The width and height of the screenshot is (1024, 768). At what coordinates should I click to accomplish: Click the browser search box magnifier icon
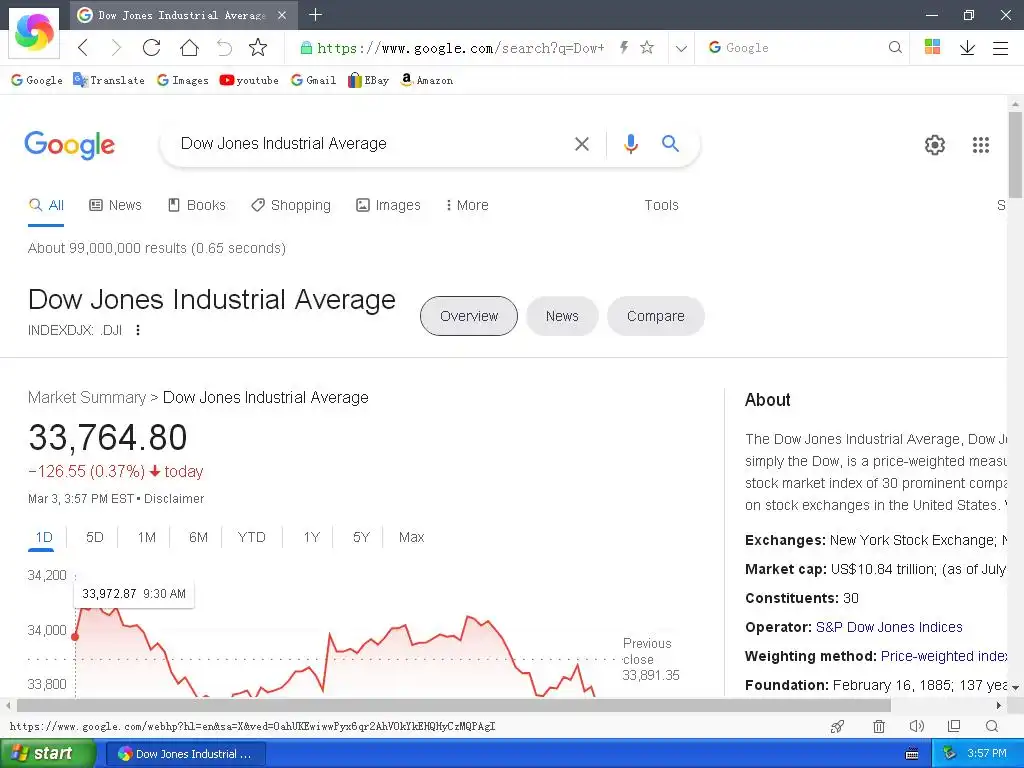[x=895, y=47]
